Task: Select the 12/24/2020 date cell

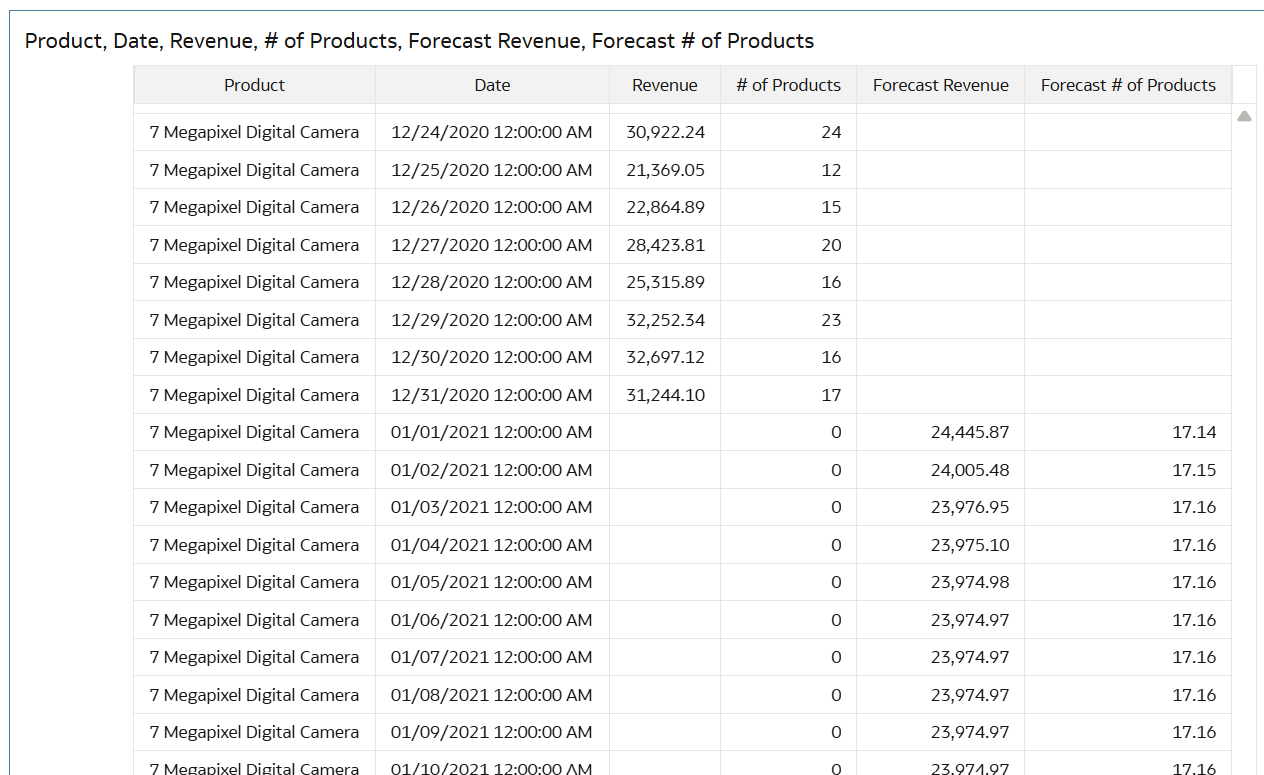Action: 491,132
